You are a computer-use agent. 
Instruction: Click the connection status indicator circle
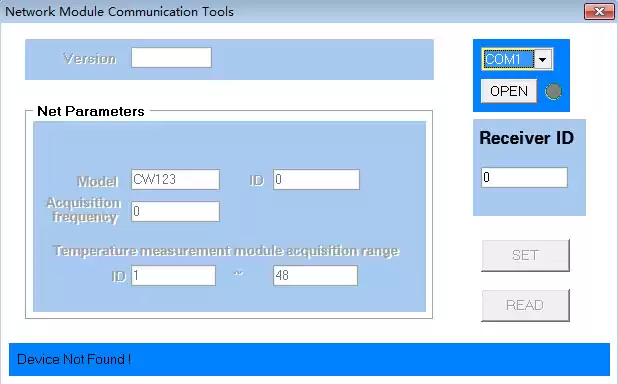pos(553,91)
